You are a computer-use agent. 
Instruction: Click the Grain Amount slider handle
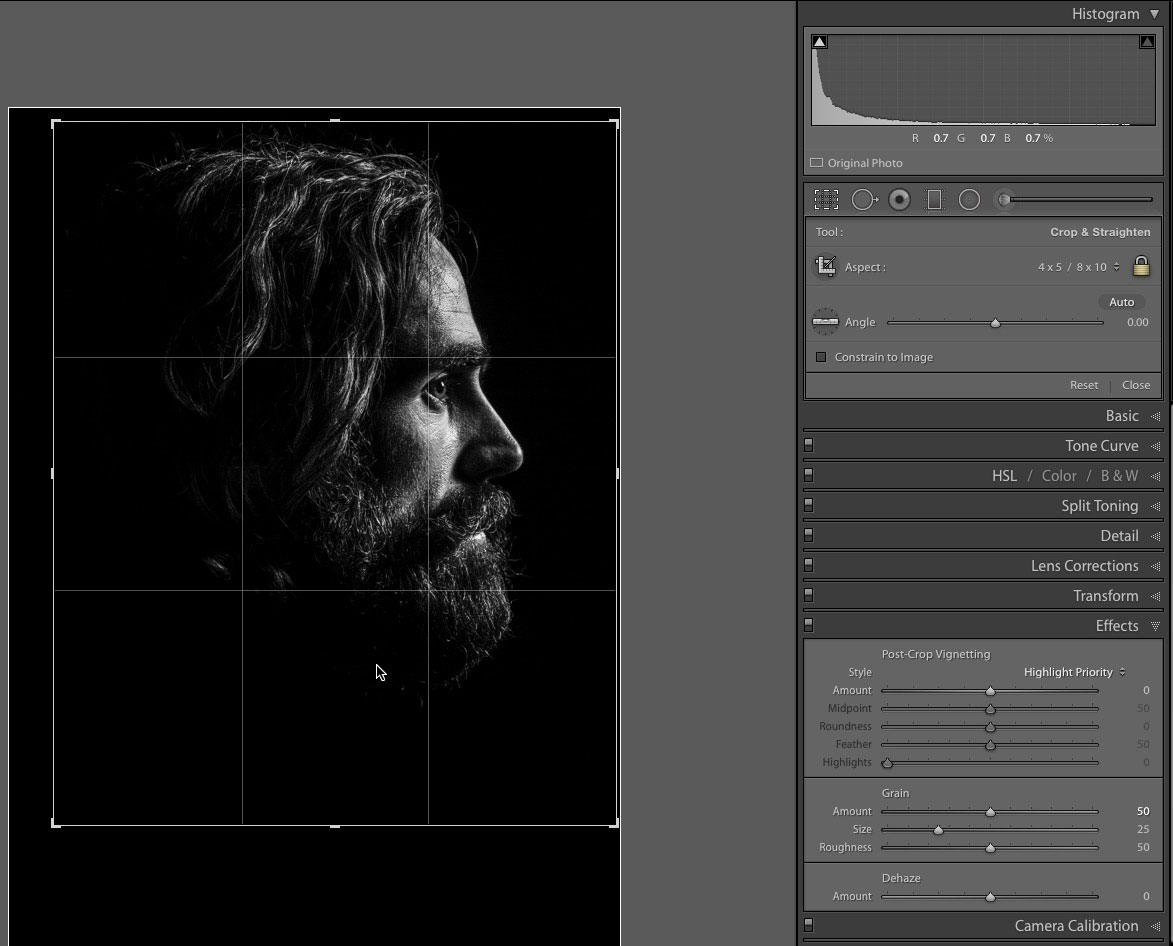990,812
